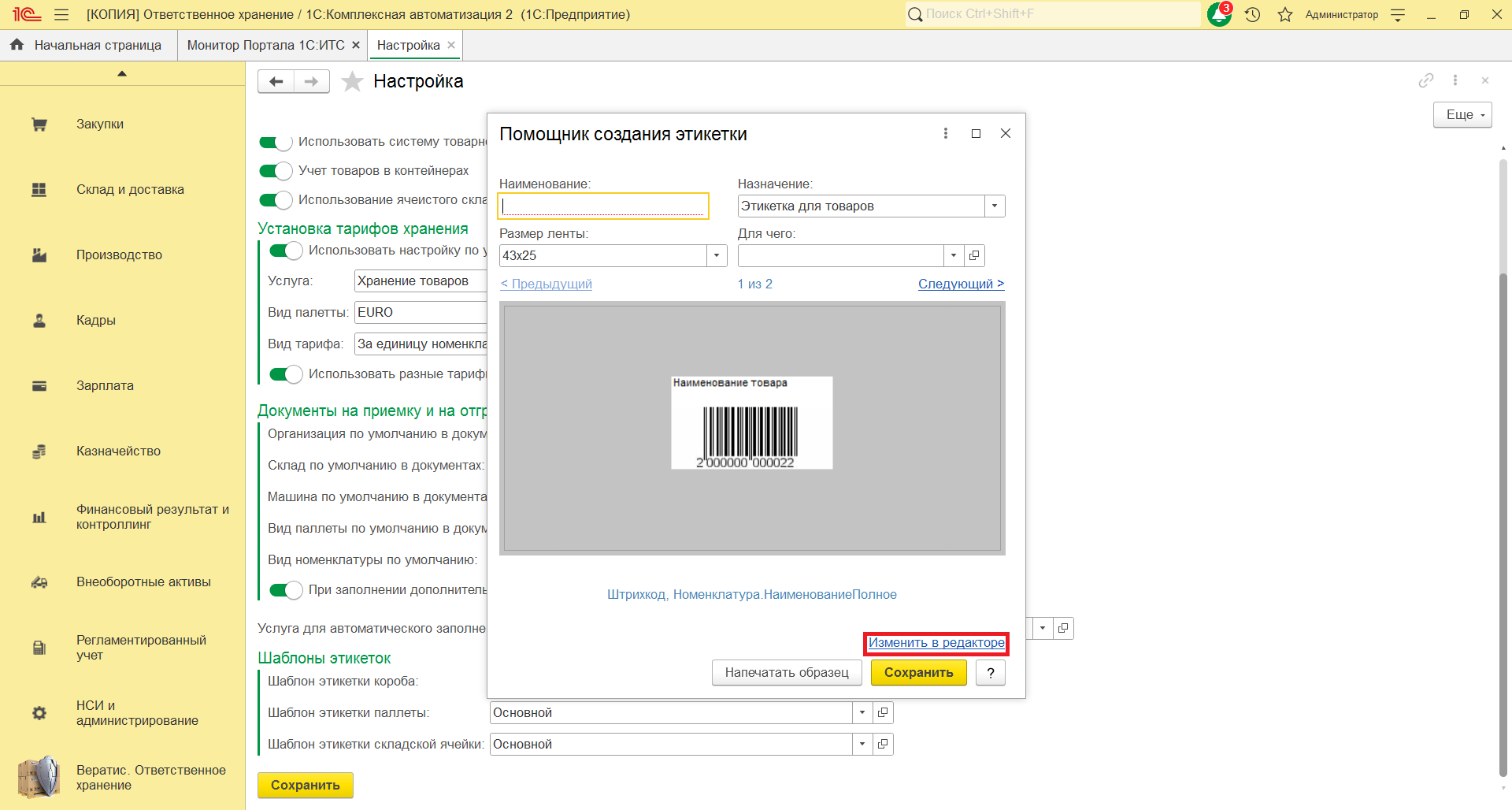This screenshot has height=810, width=1512.
Task: Copy link to page icon
Action: click(x=1425, y=80)
